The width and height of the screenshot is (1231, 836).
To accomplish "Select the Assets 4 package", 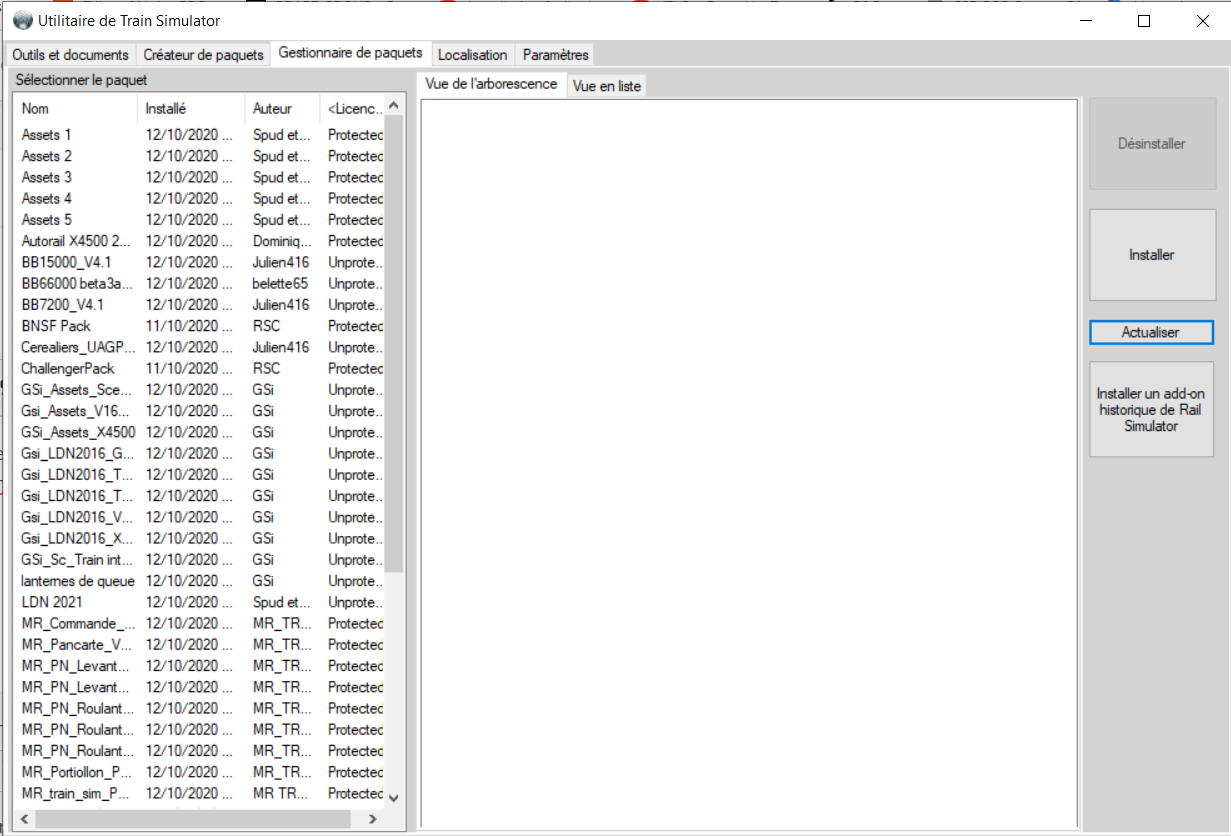I will [199, 198].
